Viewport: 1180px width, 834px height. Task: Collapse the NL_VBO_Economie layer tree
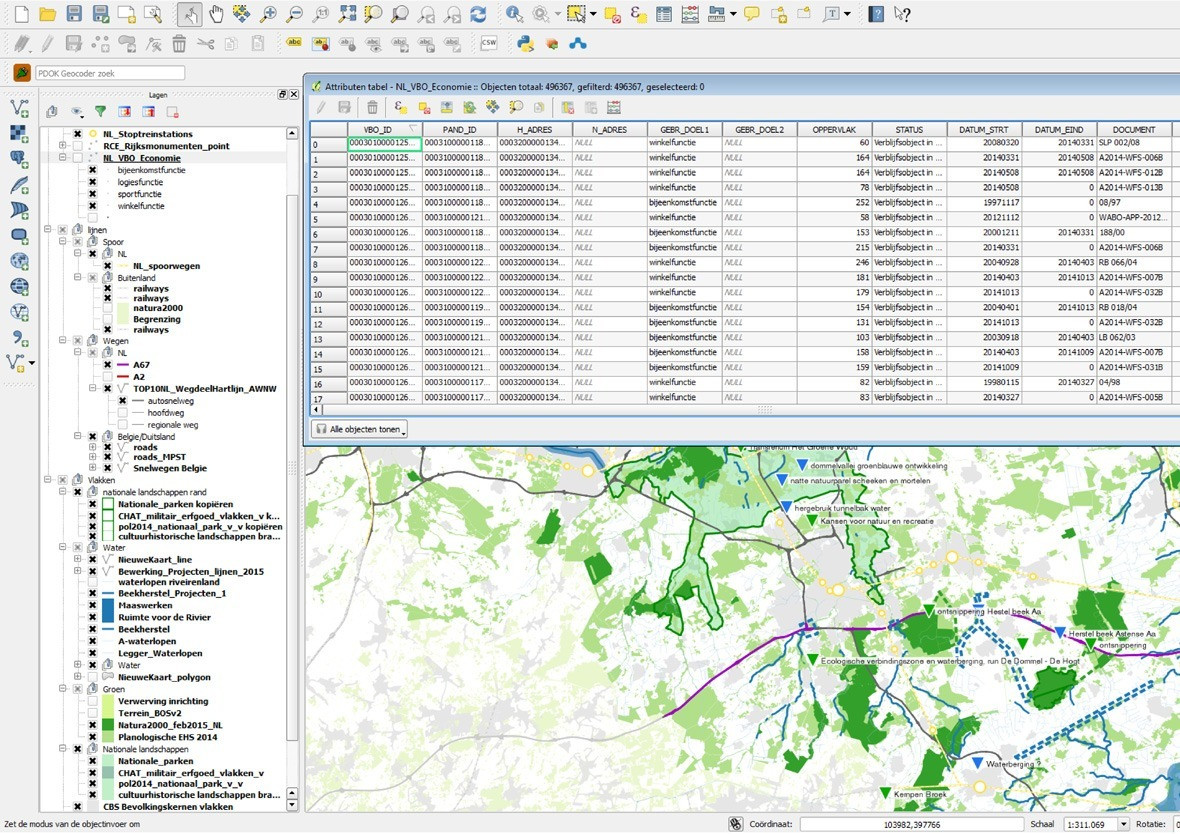63,158
